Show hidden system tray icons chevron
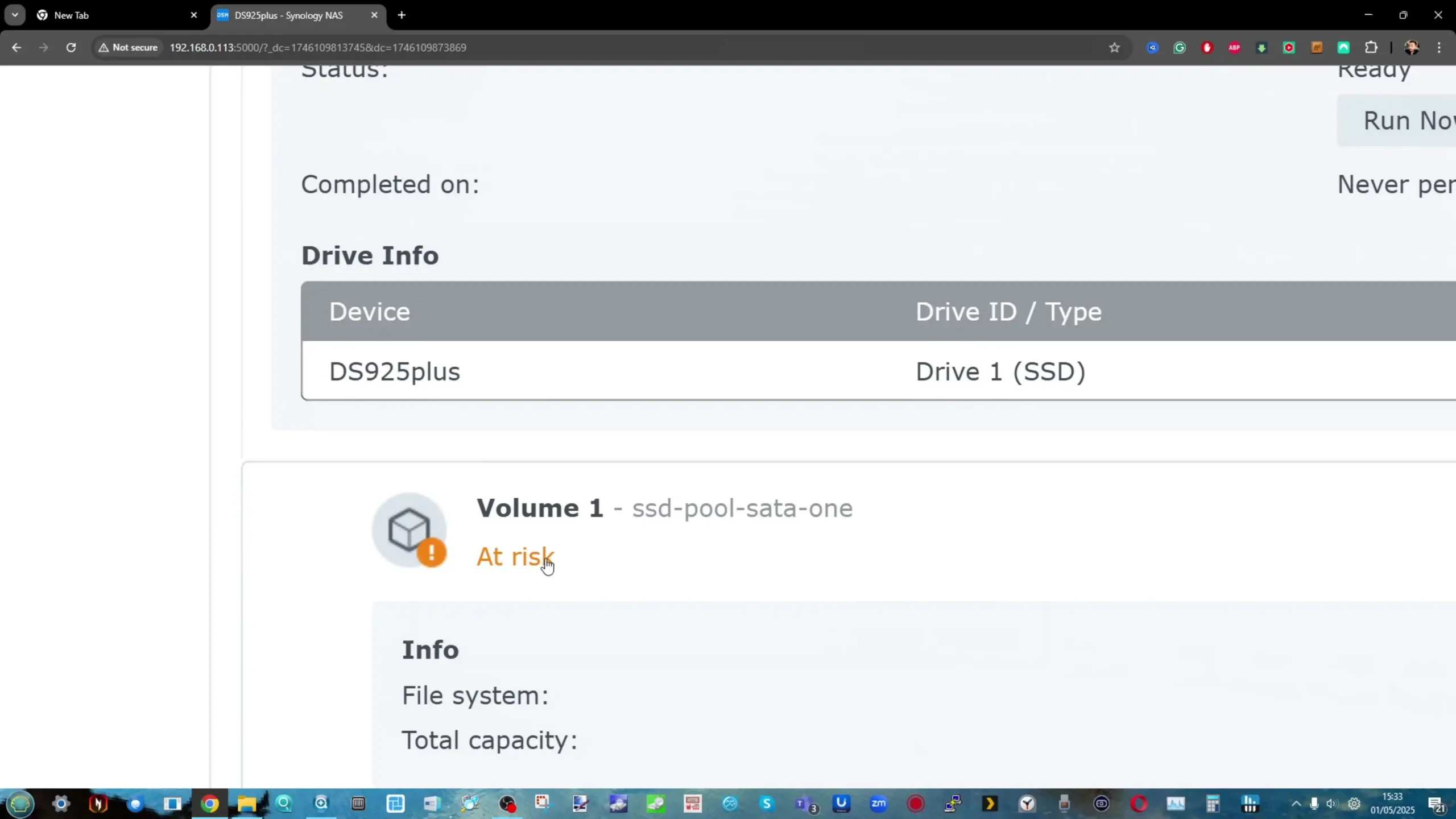Viewport: 1456px width, 819px height. click(x=1296, y=804)
